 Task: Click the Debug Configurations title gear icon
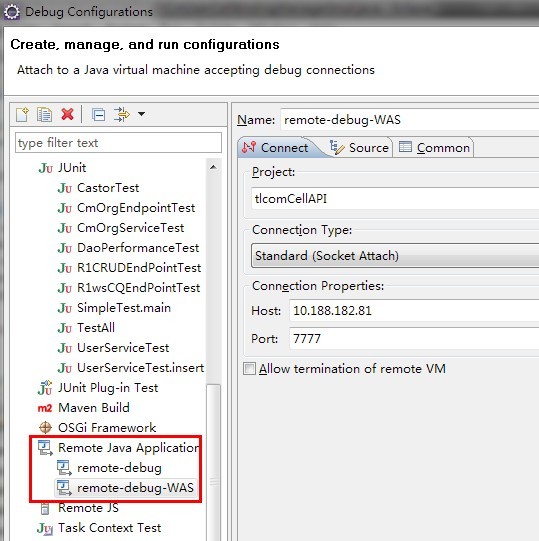pos(12,12)
